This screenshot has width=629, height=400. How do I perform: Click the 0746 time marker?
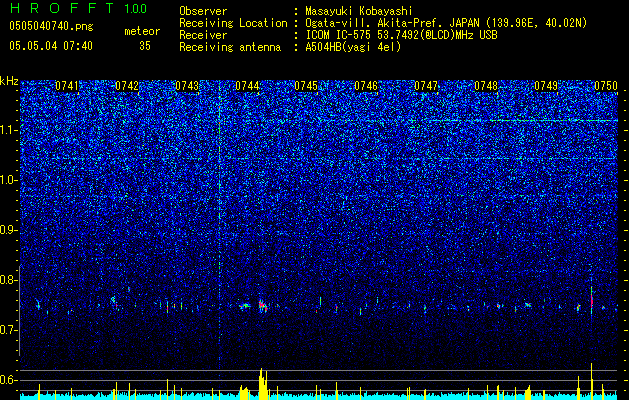pos(366,86)
